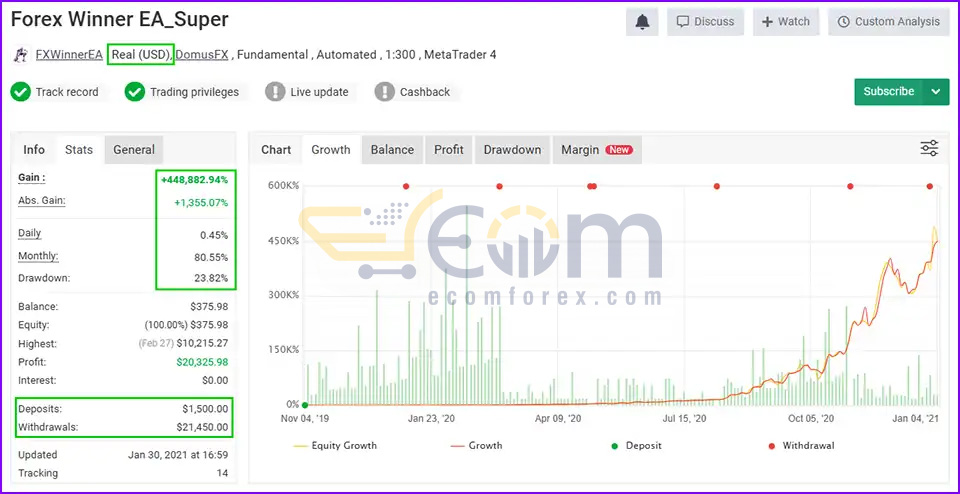This screenshot has height=494, width=960.
Task: Open Custom Analysis
Action: [x=888, y=22]
